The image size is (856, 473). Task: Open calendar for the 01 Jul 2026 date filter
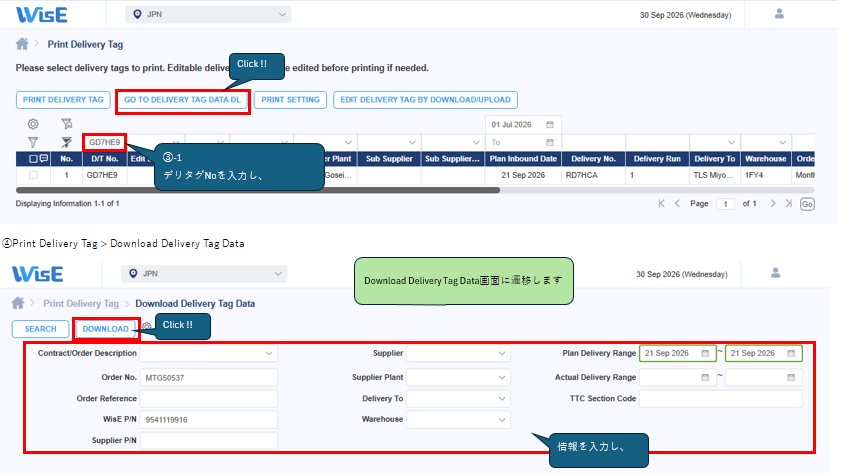tap(550, 125)
